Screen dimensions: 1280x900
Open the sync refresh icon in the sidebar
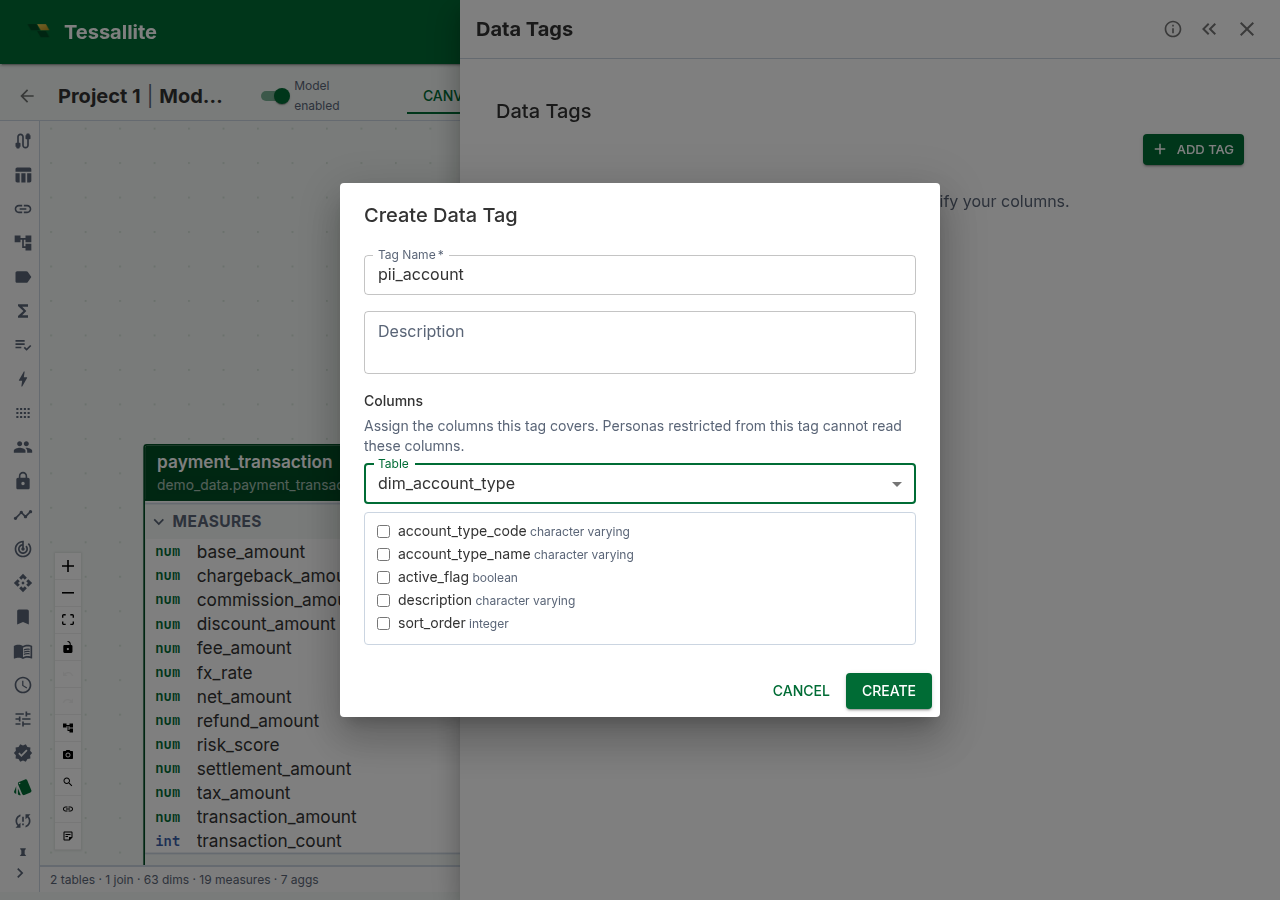(x=23, y=821)
